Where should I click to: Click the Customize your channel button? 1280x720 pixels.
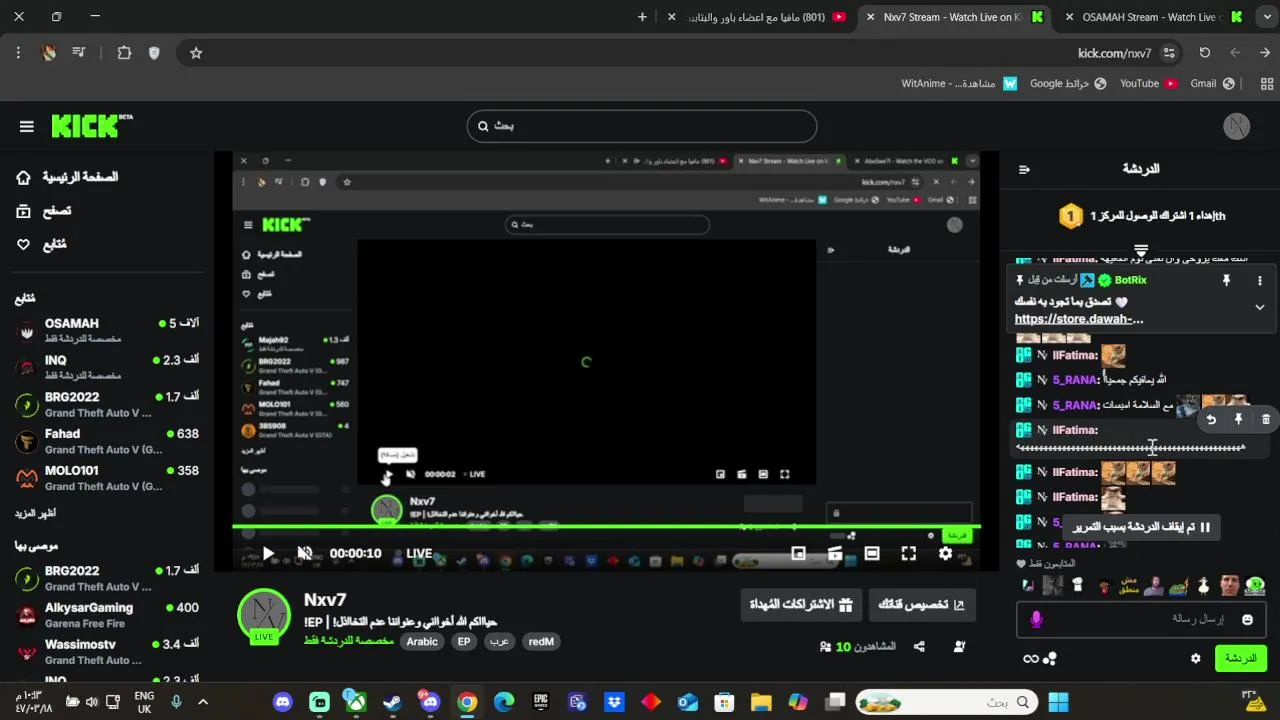tap(921, 604)
